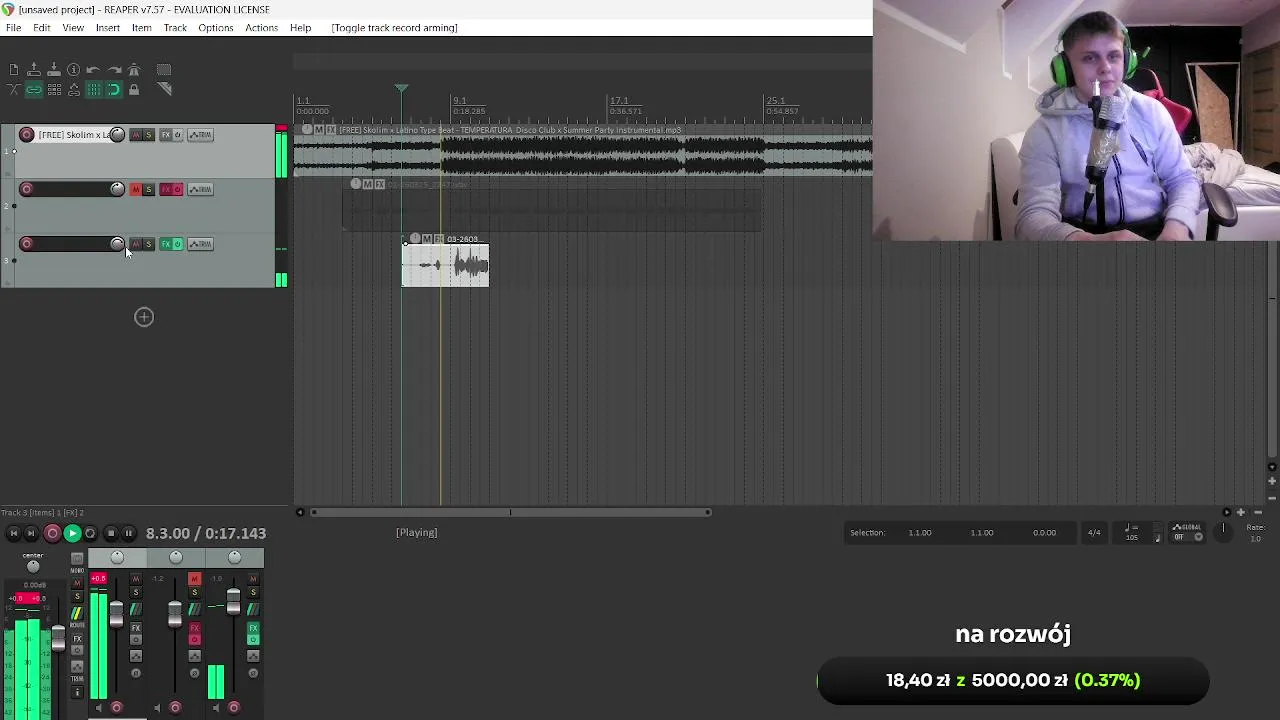Click track 1 volume knob
This screenshot has height=720, width=1280.
click(117, 135)
